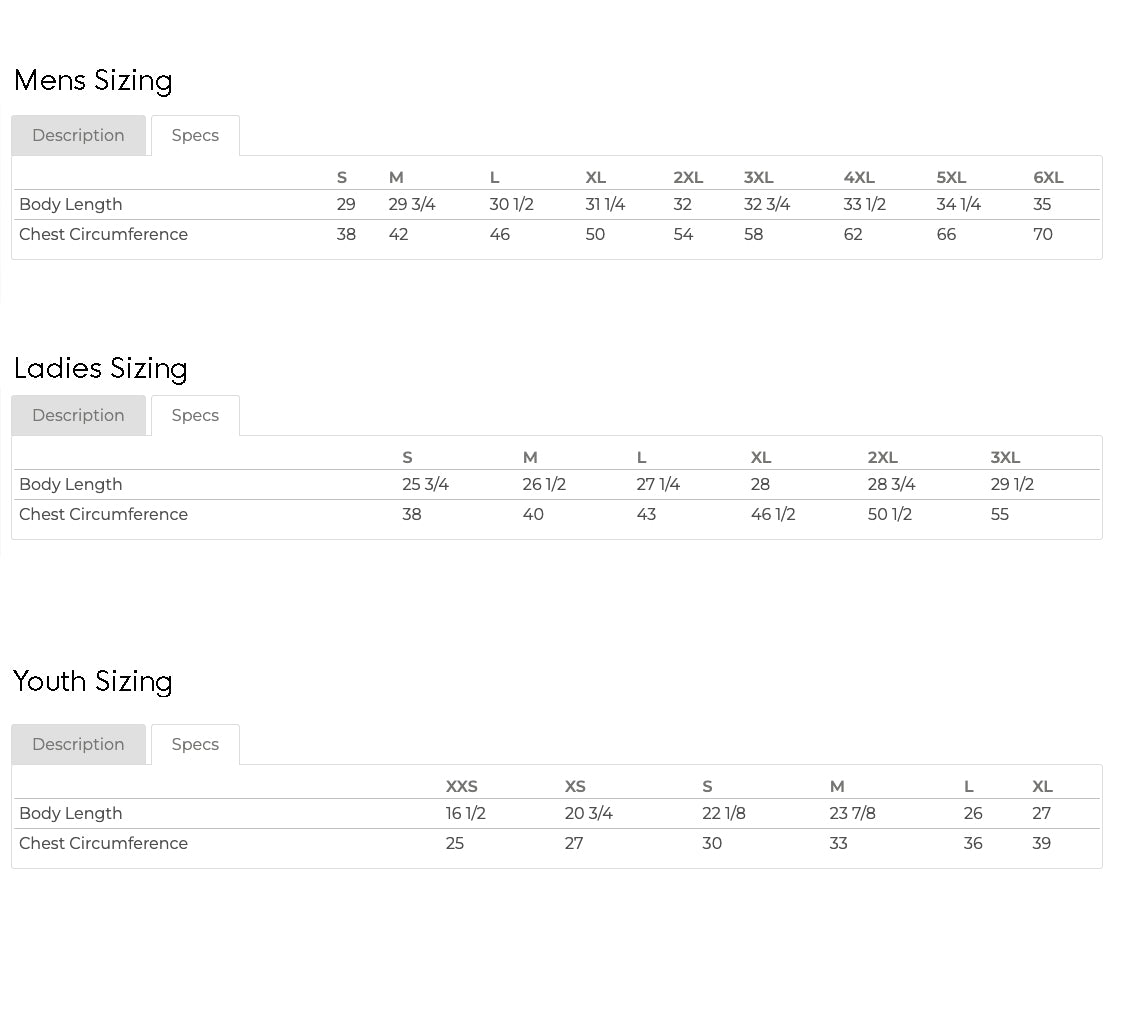
Task: Click the Youth Chest Circumference row label
Action: point(104,843)
